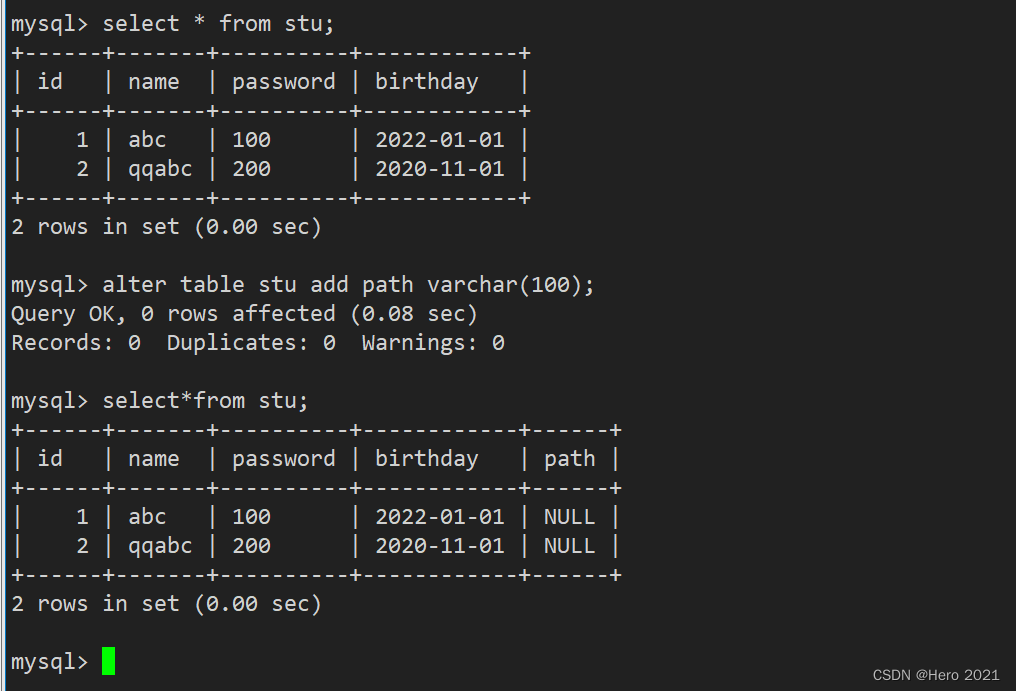1016x691 pixels.
Task: Click the NULL value in row 1
Action: point(570,517)
